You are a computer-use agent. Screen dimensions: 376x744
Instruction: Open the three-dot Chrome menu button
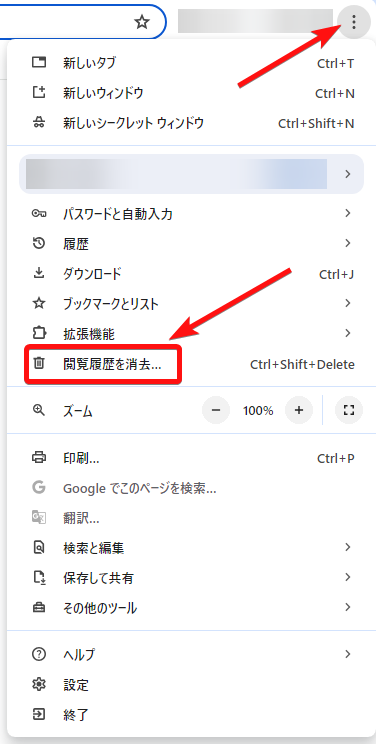coord(354,21)
